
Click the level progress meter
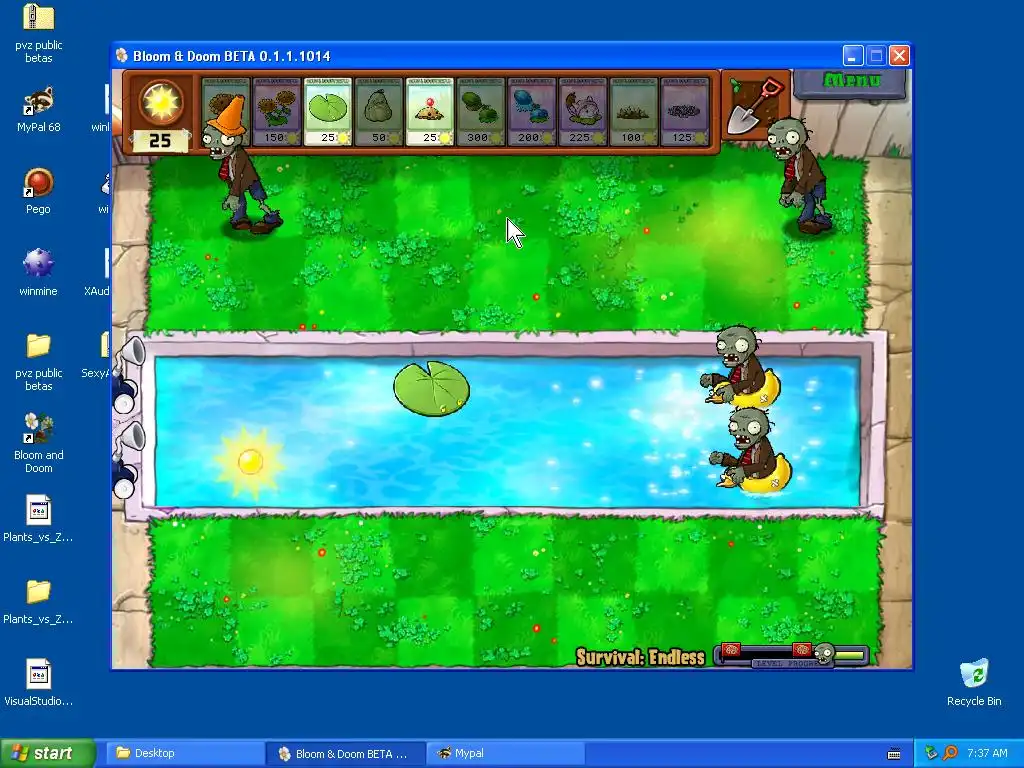(x=792, y=654)
